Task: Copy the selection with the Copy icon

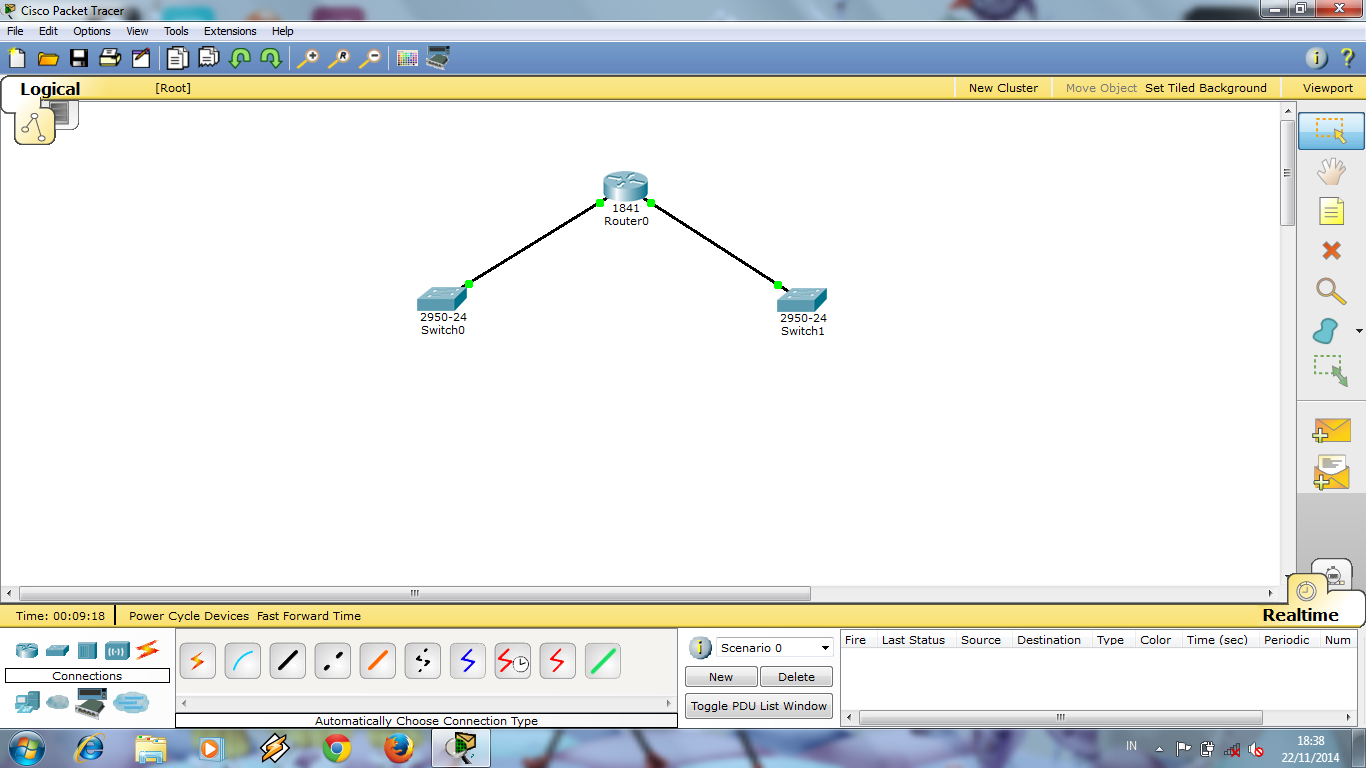Action: pos(177,58)
